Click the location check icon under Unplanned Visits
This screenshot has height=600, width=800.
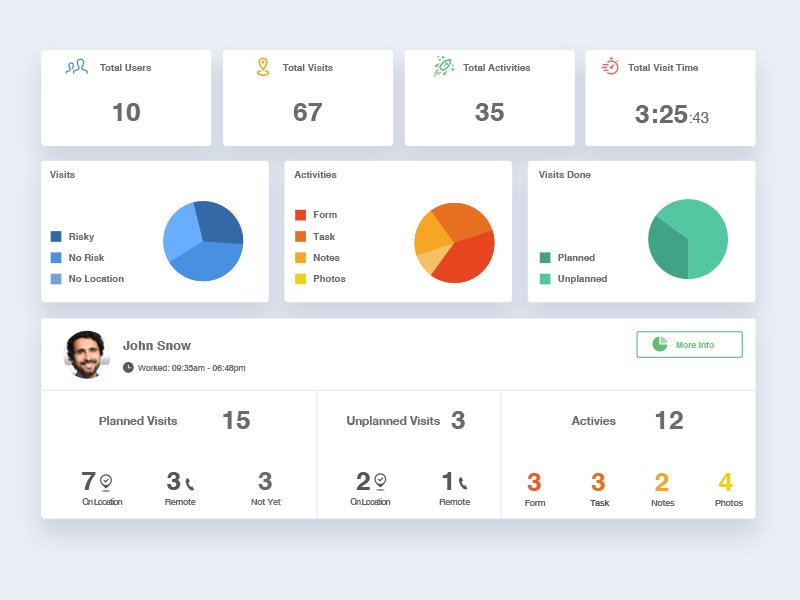(x=380, y=481)
